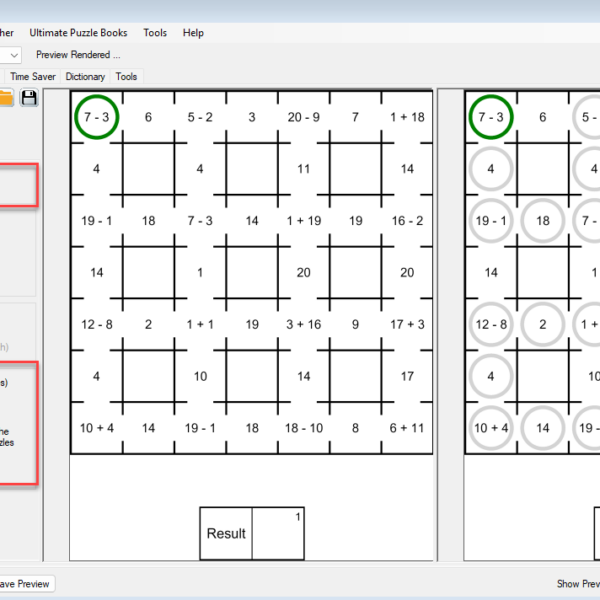The height and width of the screenshot is (600, 600).
Task: Switch to the Dictionary tab
Action: click(x=85, y=76)
